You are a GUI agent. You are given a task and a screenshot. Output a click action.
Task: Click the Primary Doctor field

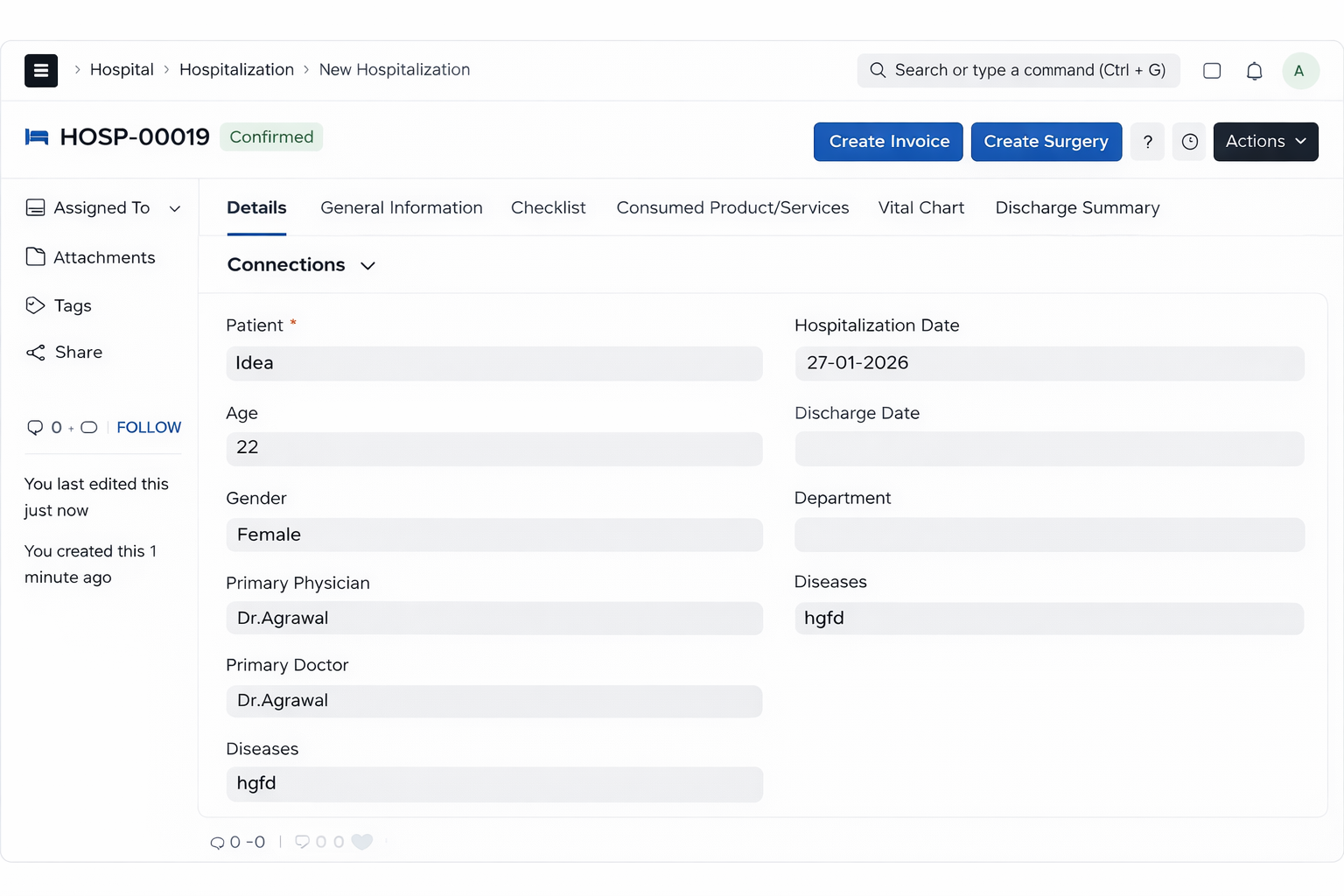coord(494,701)
